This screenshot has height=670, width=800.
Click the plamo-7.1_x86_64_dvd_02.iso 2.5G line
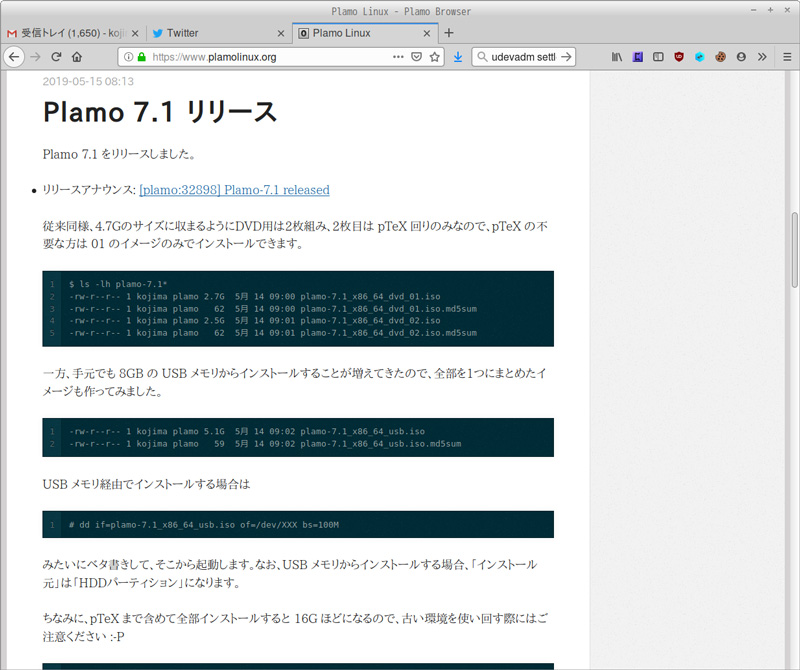[255, 320]
